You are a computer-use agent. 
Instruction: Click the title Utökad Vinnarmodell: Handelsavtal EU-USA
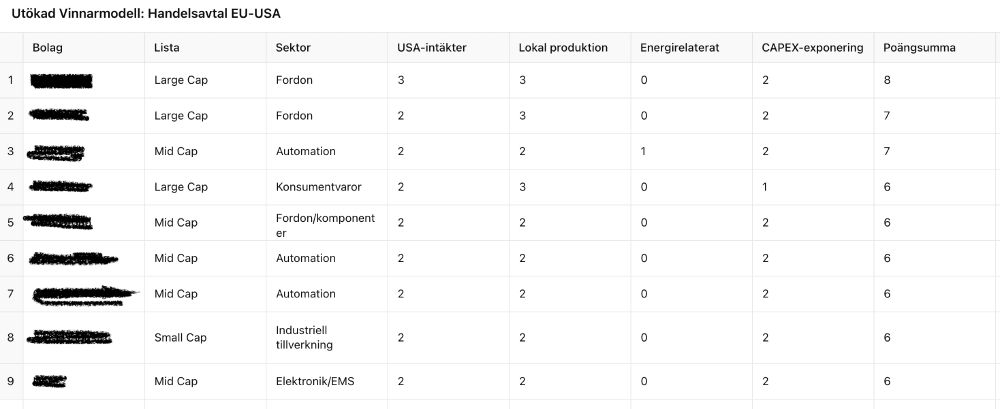click(146, 14)
